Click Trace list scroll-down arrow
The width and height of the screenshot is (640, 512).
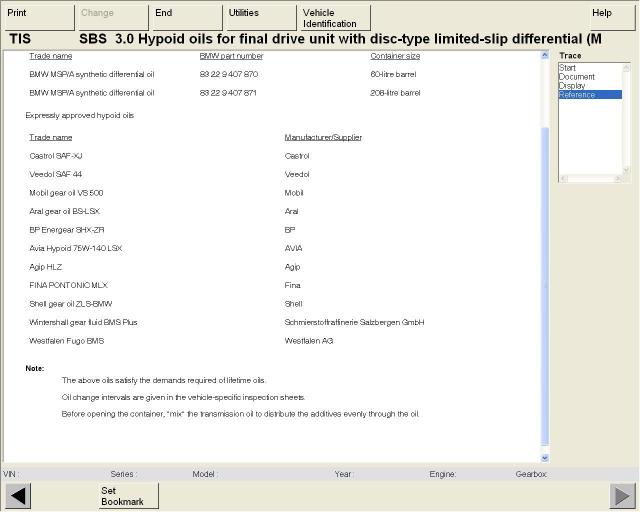tap(626, 170)
